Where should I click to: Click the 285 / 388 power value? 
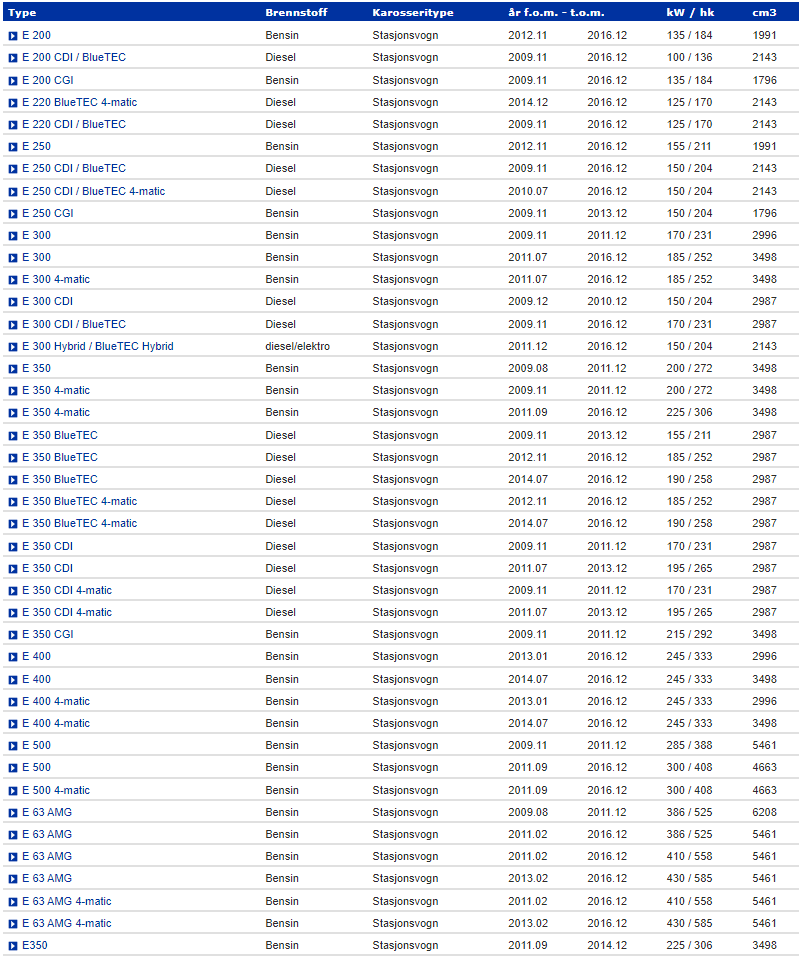[x=689, y=745]
